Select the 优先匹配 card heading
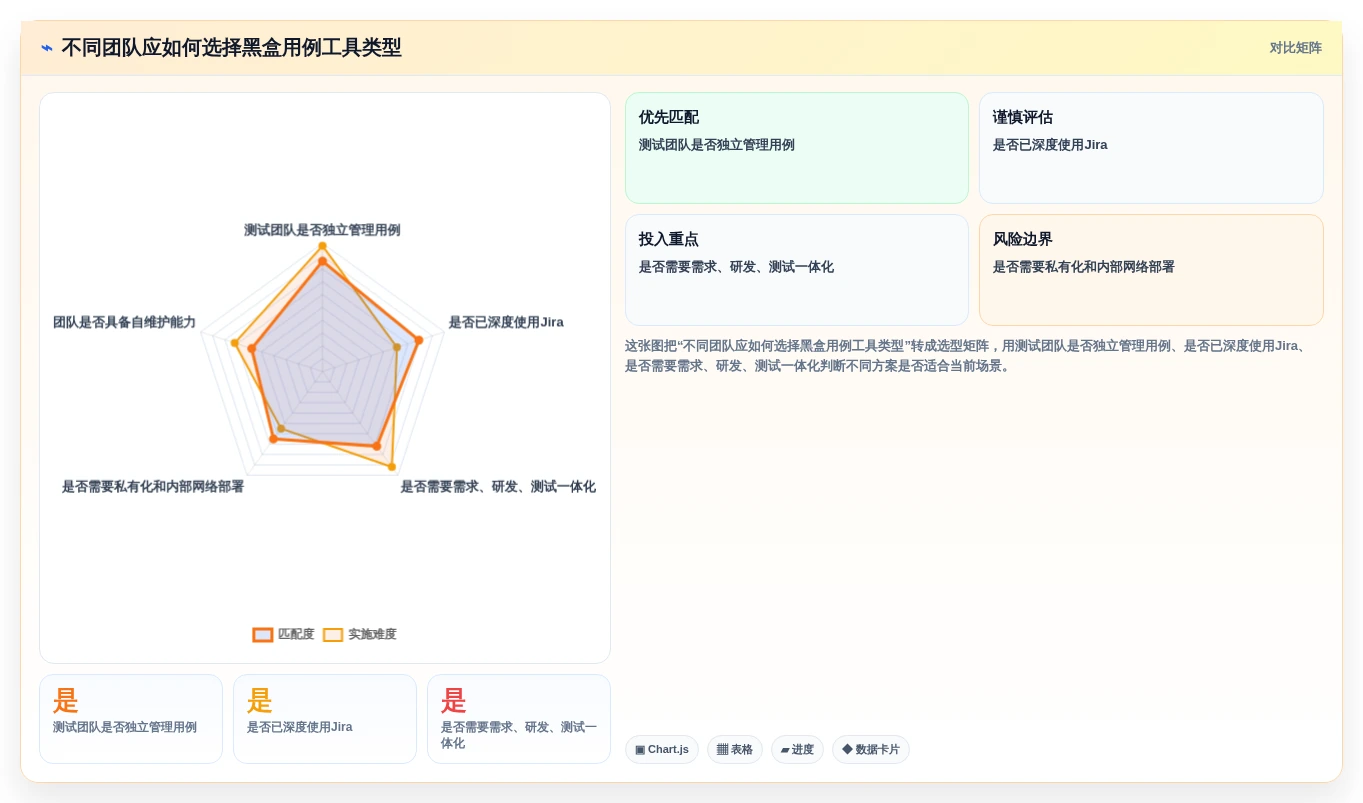The image size is (1363, 803). (x=669, y=118)
